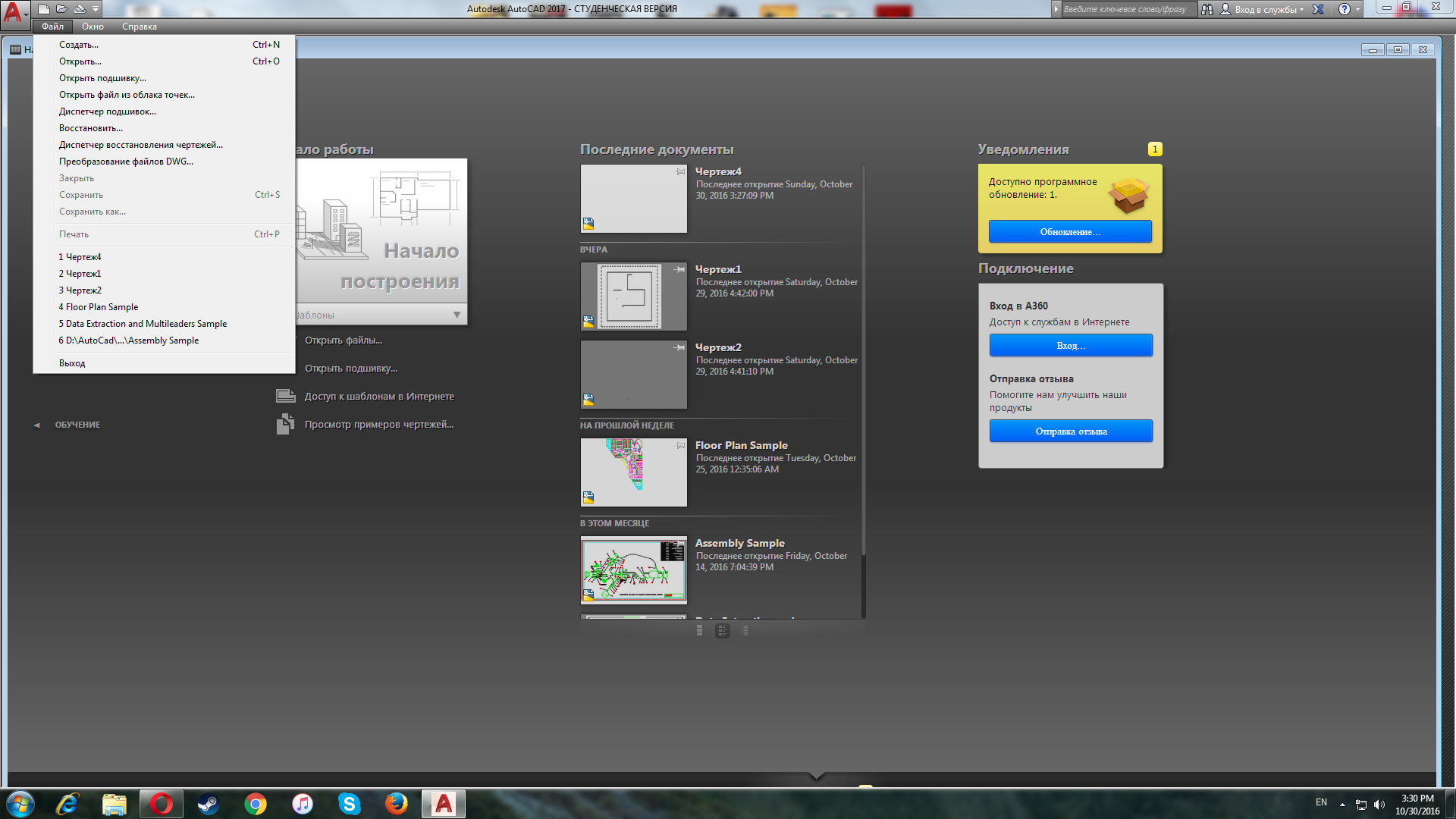This screenshot has height=819, width=1456.
Task: Pin the Чертеж1 recent document
Action: pyautogui.click(x=679, y=269)
